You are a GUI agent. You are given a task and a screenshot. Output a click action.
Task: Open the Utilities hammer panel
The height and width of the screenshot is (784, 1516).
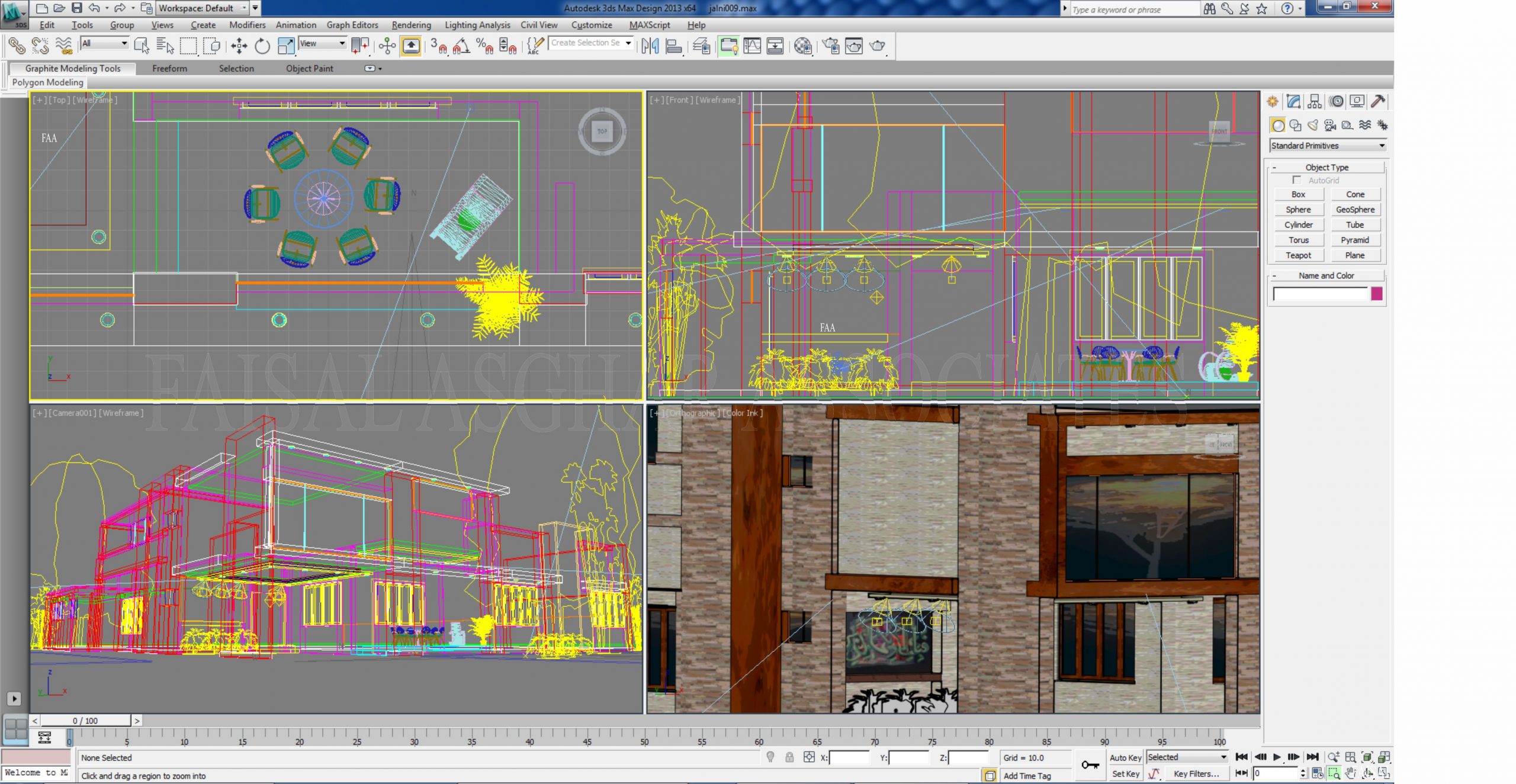tap(1378, 102)
